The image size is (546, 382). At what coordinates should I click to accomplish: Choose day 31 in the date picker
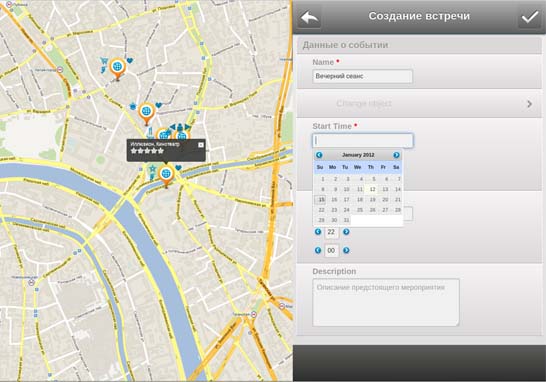click(x=346, y=220)
